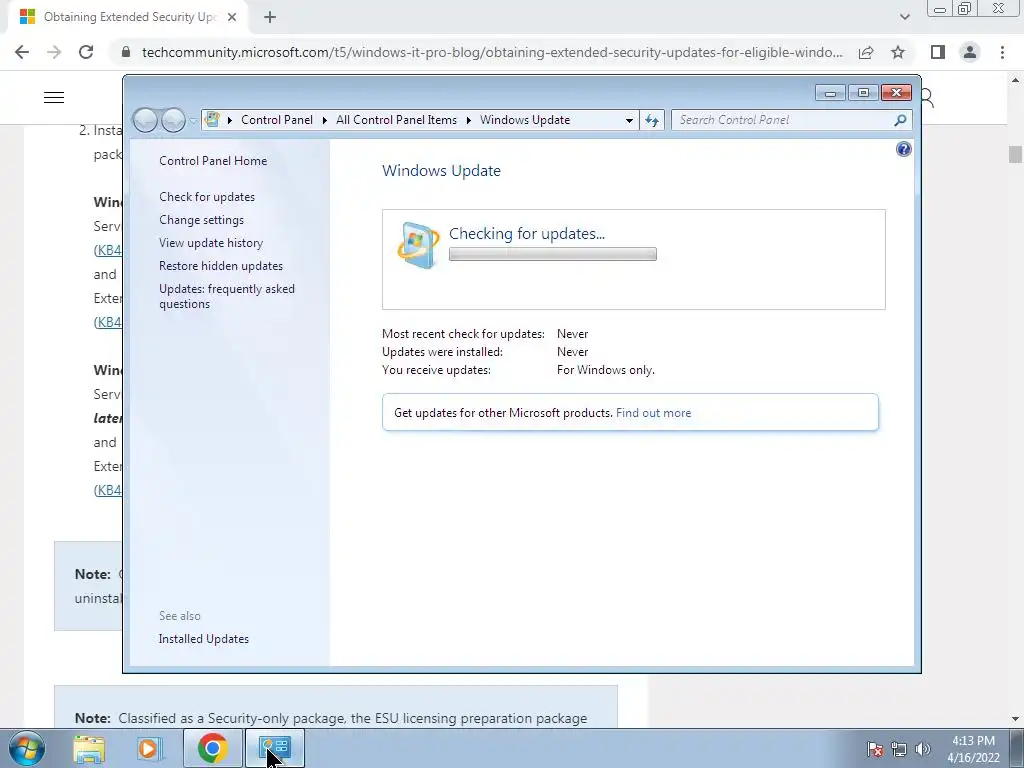1024x768 pixels.
Task: Expand arrow after All Control Panel Items
Action: [468, 120]
